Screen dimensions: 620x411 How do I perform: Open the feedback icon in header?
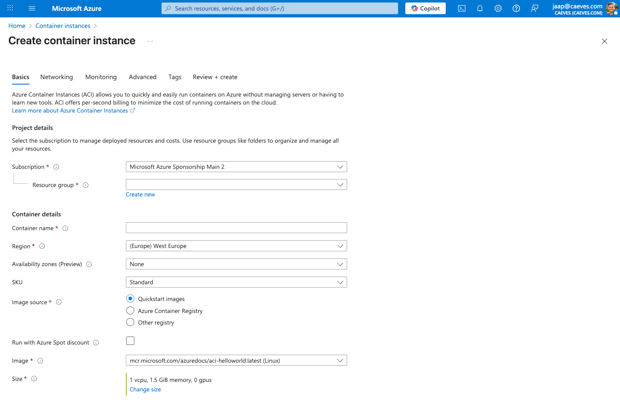(535, 8)
